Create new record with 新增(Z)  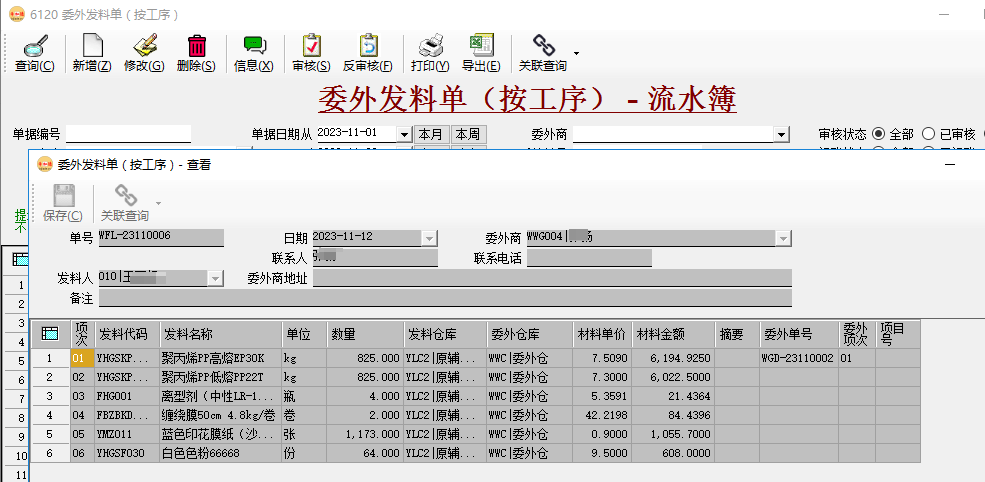(92, 53)
